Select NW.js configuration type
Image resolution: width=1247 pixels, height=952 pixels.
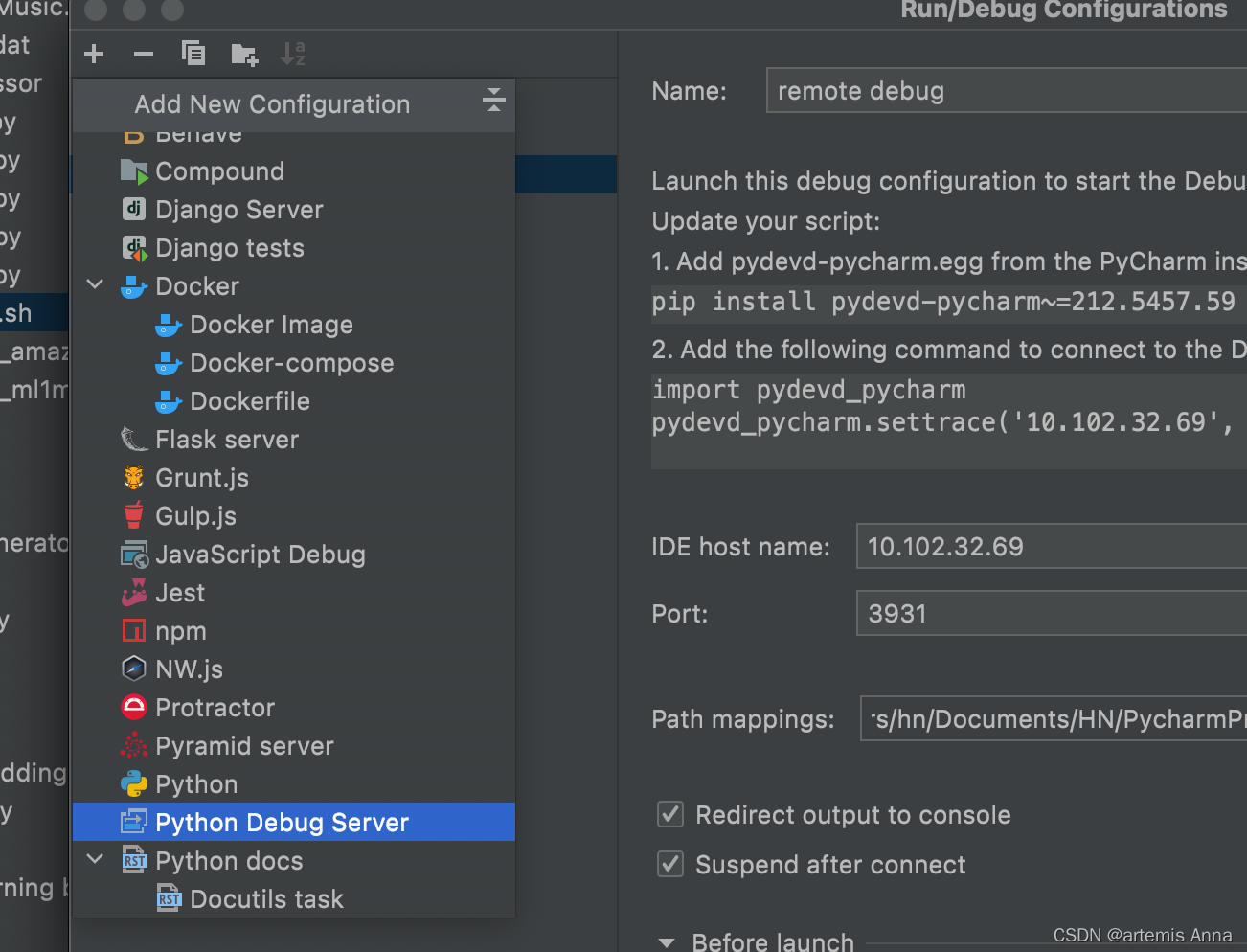tap(293, 669)
